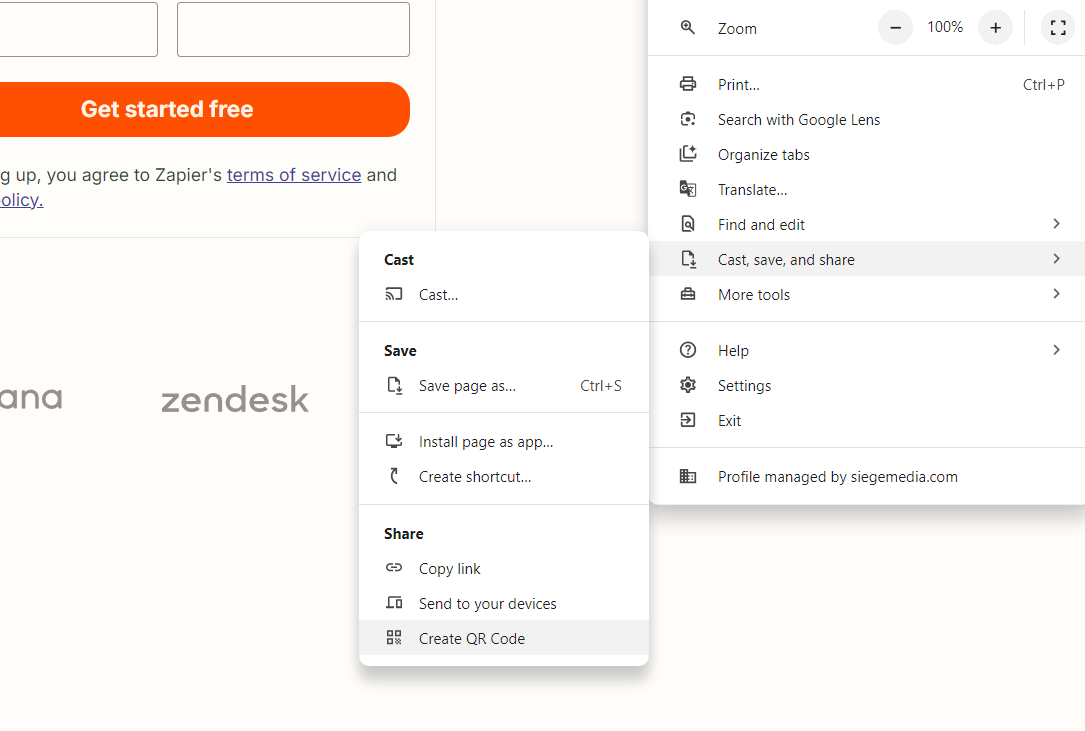Screen dimensions: 1085x731
Task: Choose Save page as...
Action: [504, 386]
